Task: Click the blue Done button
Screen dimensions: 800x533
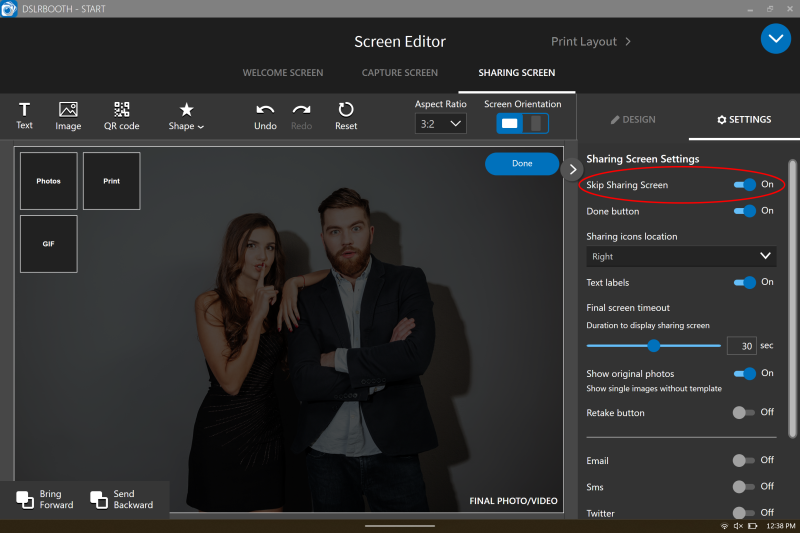Action: [522, 164]
